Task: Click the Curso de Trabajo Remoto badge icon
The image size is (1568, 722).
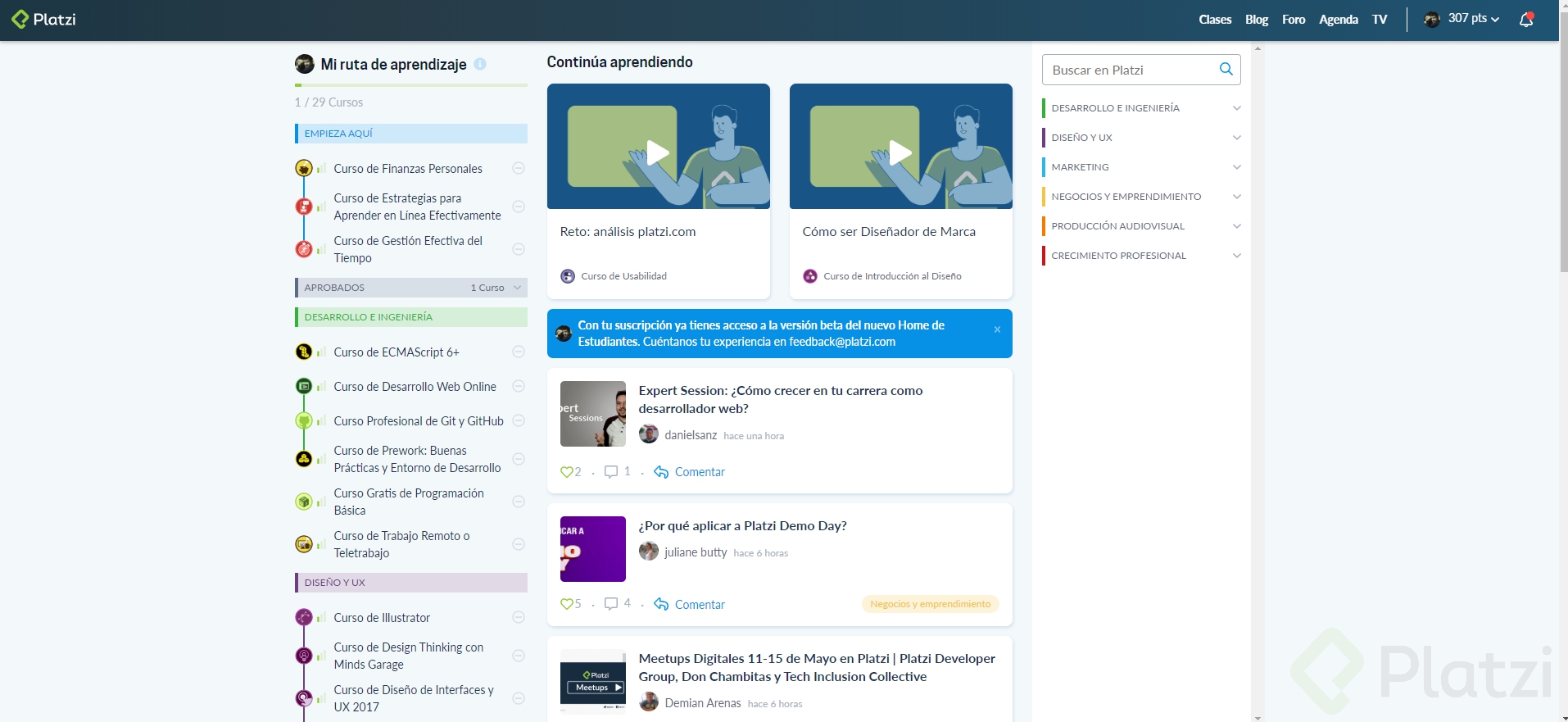Action: [x=304, y=544]
